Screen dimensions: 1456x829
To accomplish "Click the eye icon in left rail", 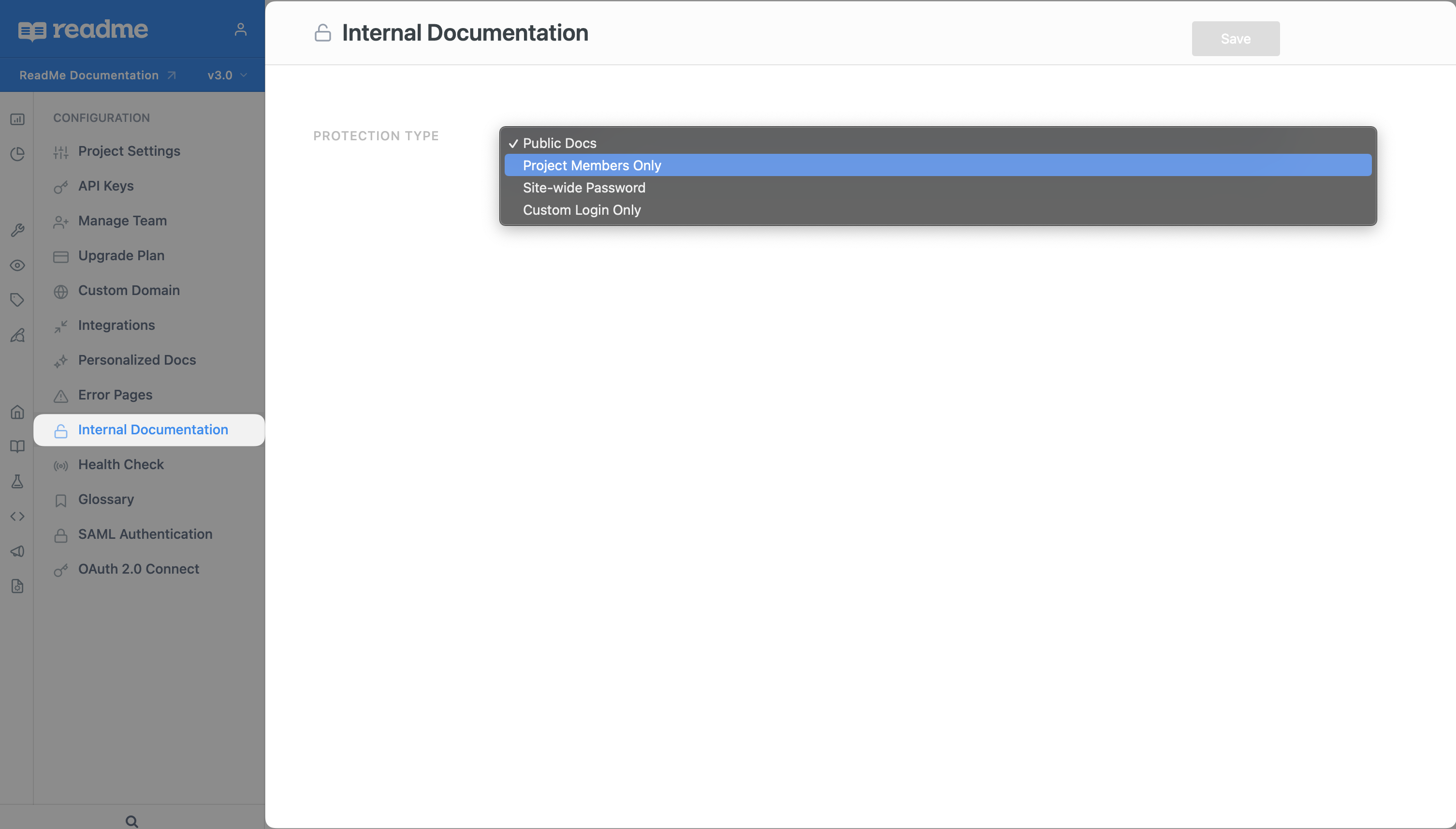I will tap(17, 266).
